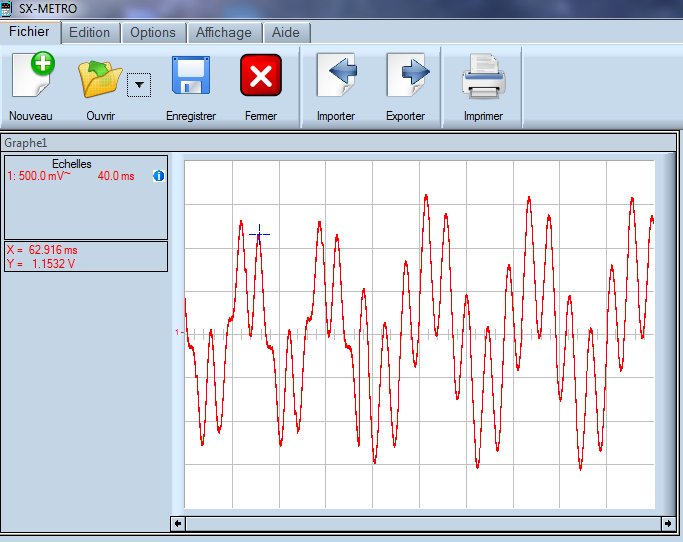683x542 pixels.
Task: Click the blue crosshair cursor on the waveform
Action: point(260,234)
